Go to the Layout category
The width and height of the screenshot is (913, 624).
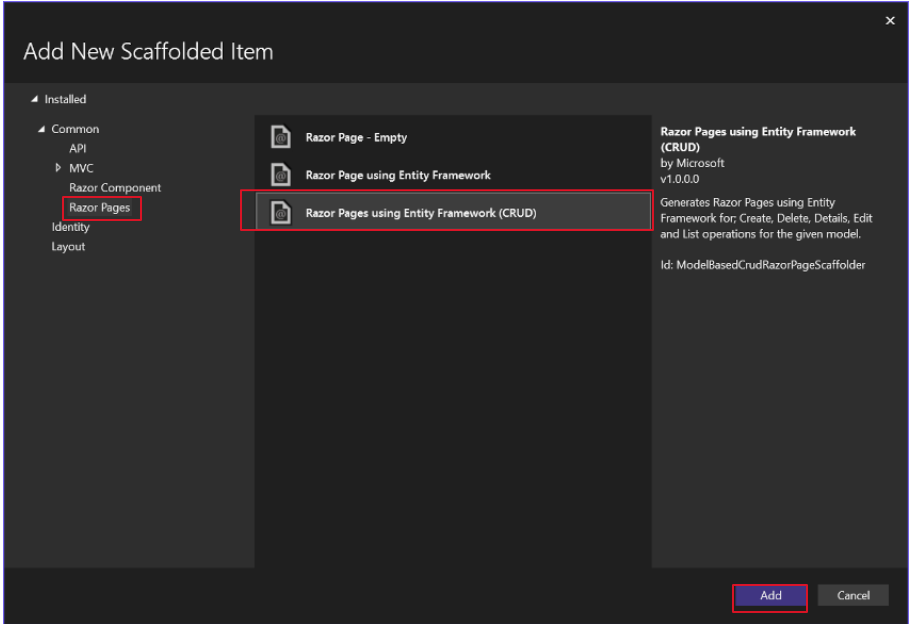point(68,247)
